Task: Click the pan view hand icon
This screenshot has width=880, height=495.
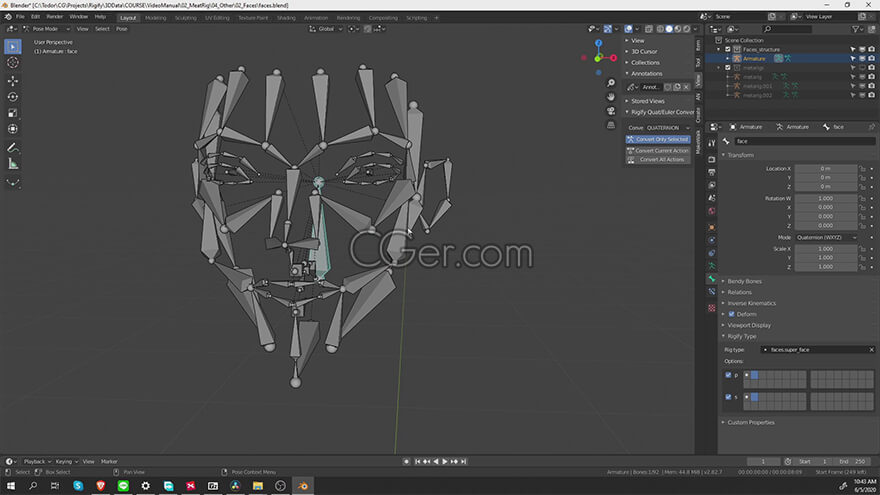Action: click(611, 97)
